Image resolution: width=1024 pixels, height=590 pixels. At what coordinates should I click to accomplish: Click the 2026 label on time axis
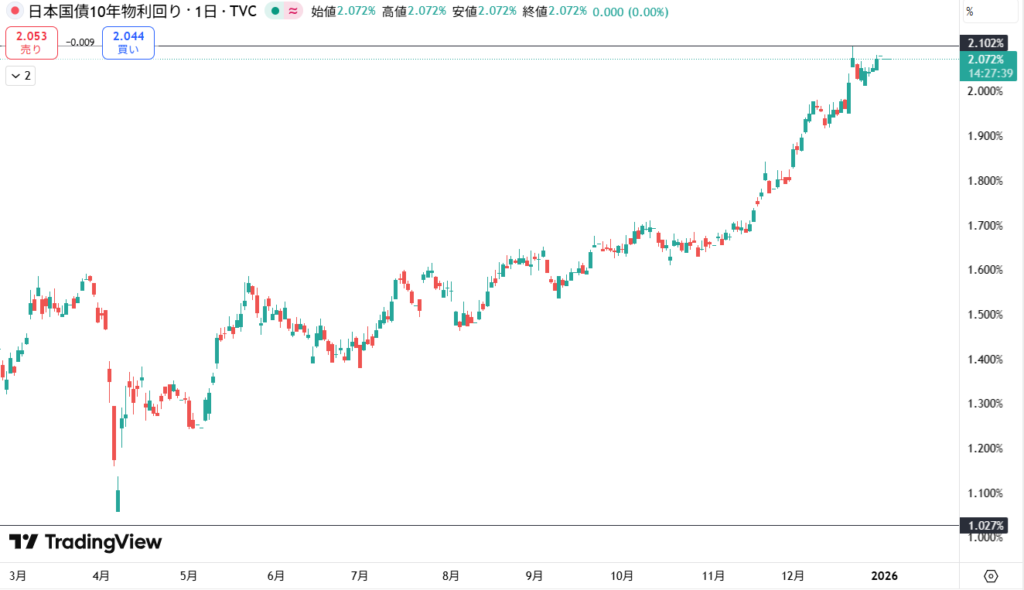(x=884, y=576)
